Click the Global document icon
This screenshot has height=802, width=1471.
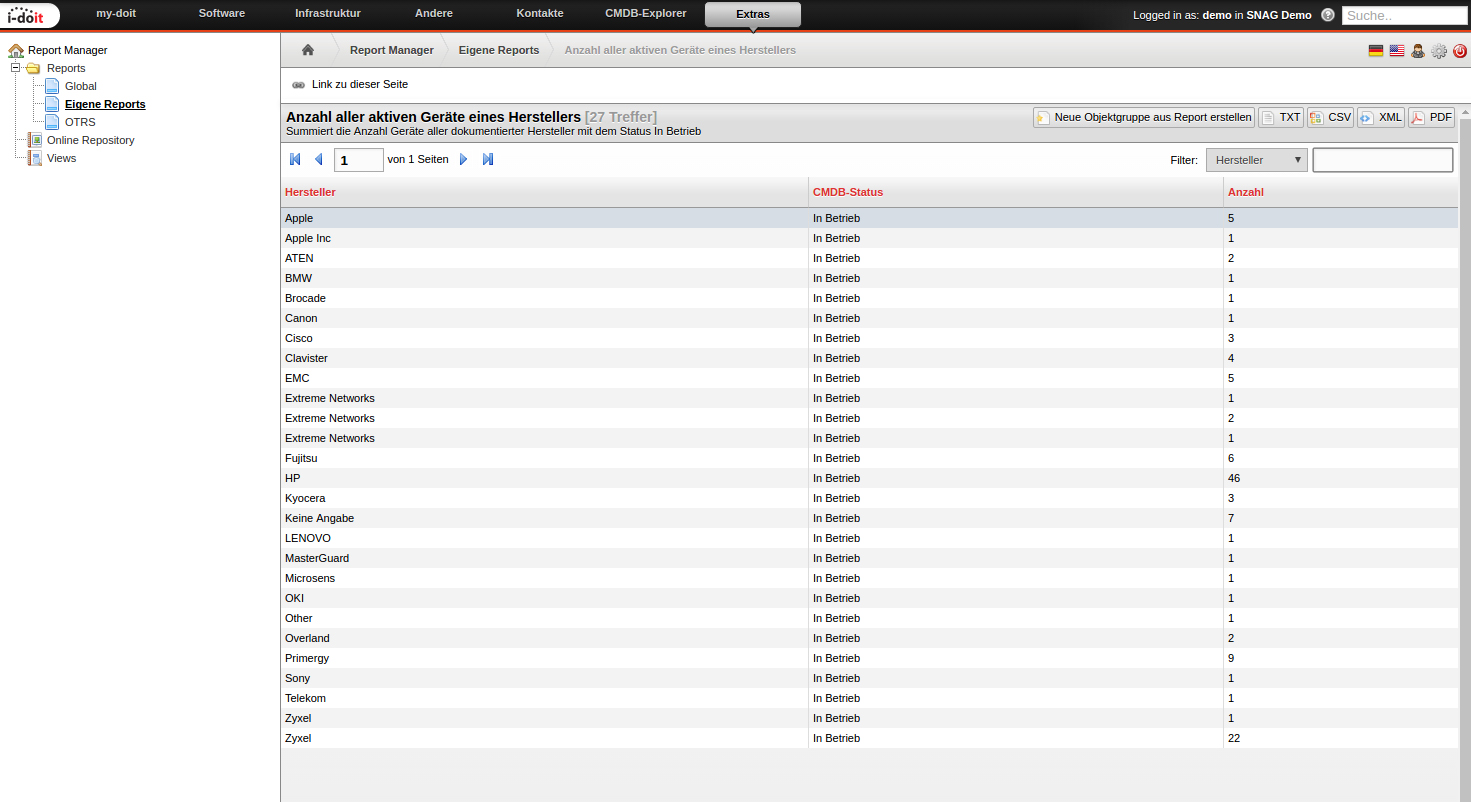pos(52,86)
